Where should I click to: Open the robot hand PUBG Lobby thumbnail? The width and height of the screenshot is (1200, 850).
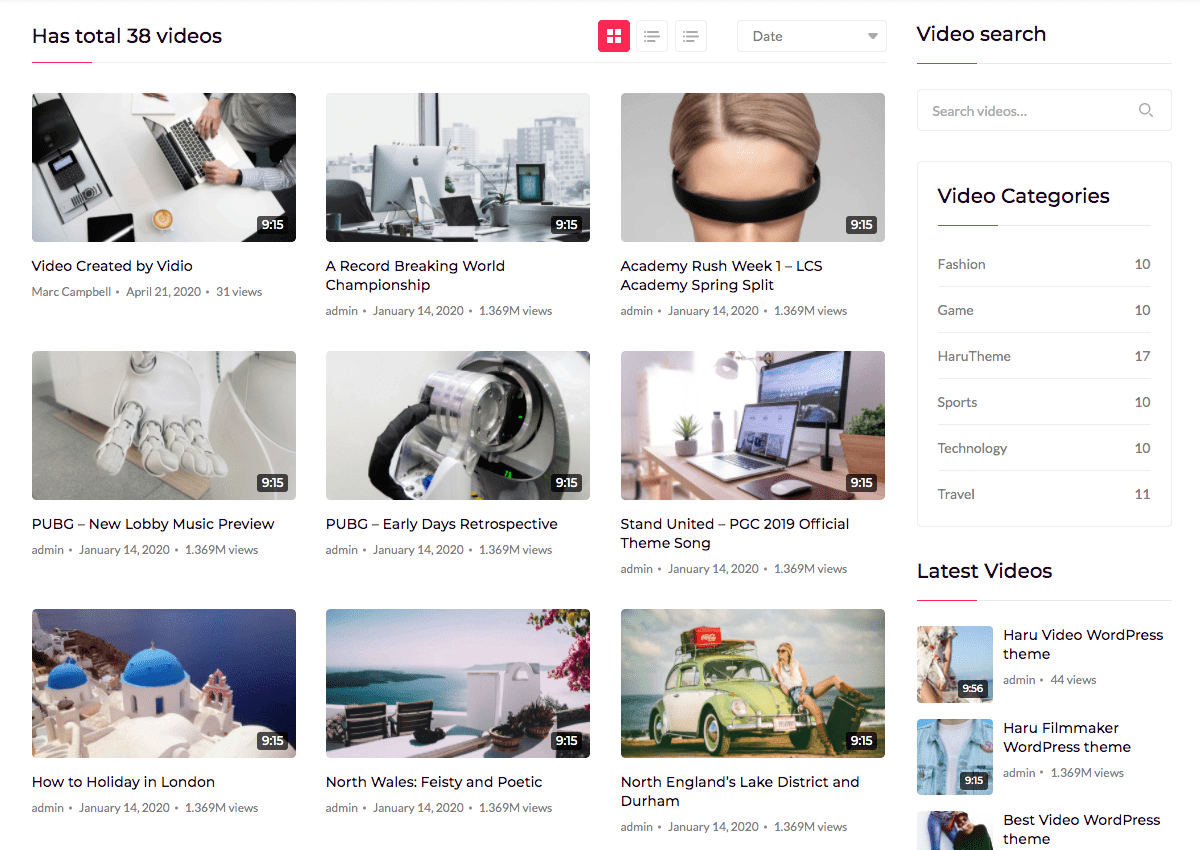pos(164,425)
